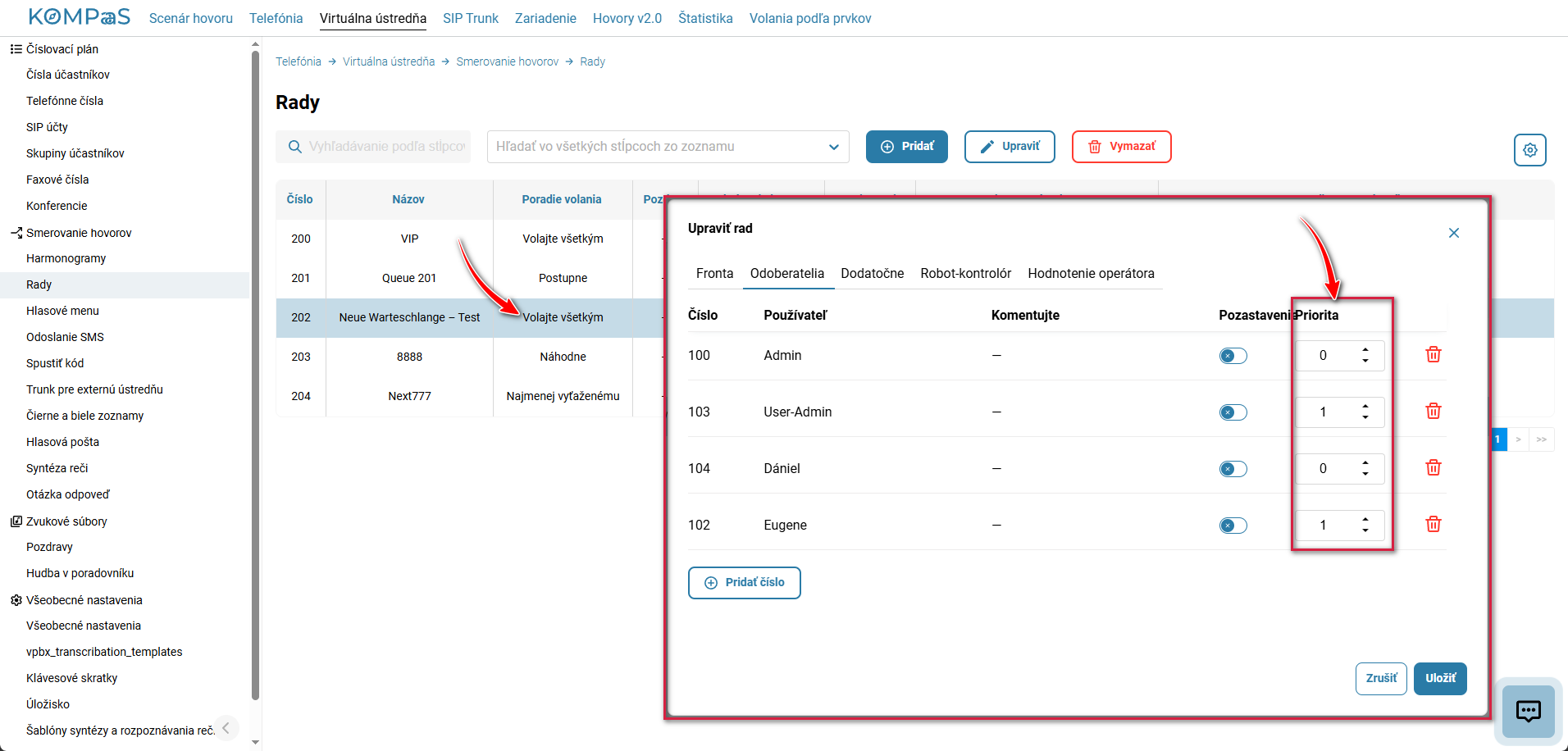Delete subscriber User-Admin with trash icon

point(1434,412)
